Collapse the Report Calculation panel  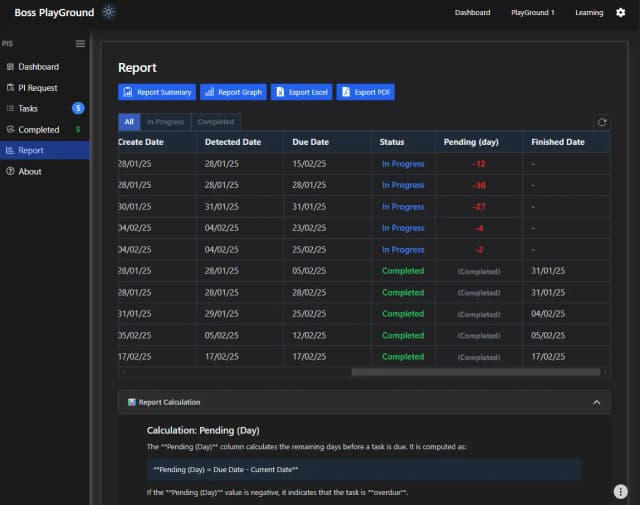point(596,402)
